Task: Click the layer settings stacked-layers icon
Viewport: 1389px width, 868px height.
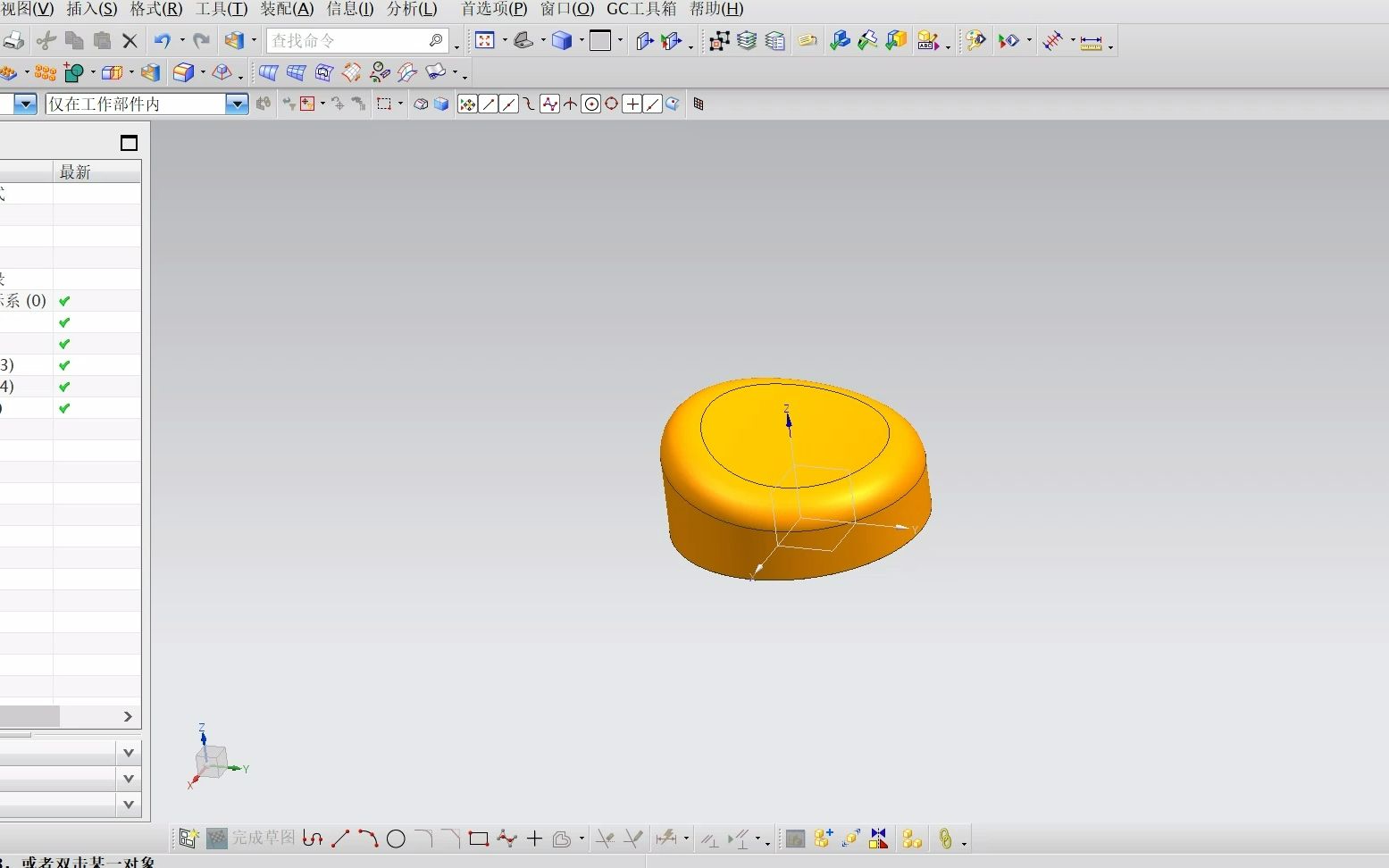Action: pyautogui.click(x=747, y=40)
